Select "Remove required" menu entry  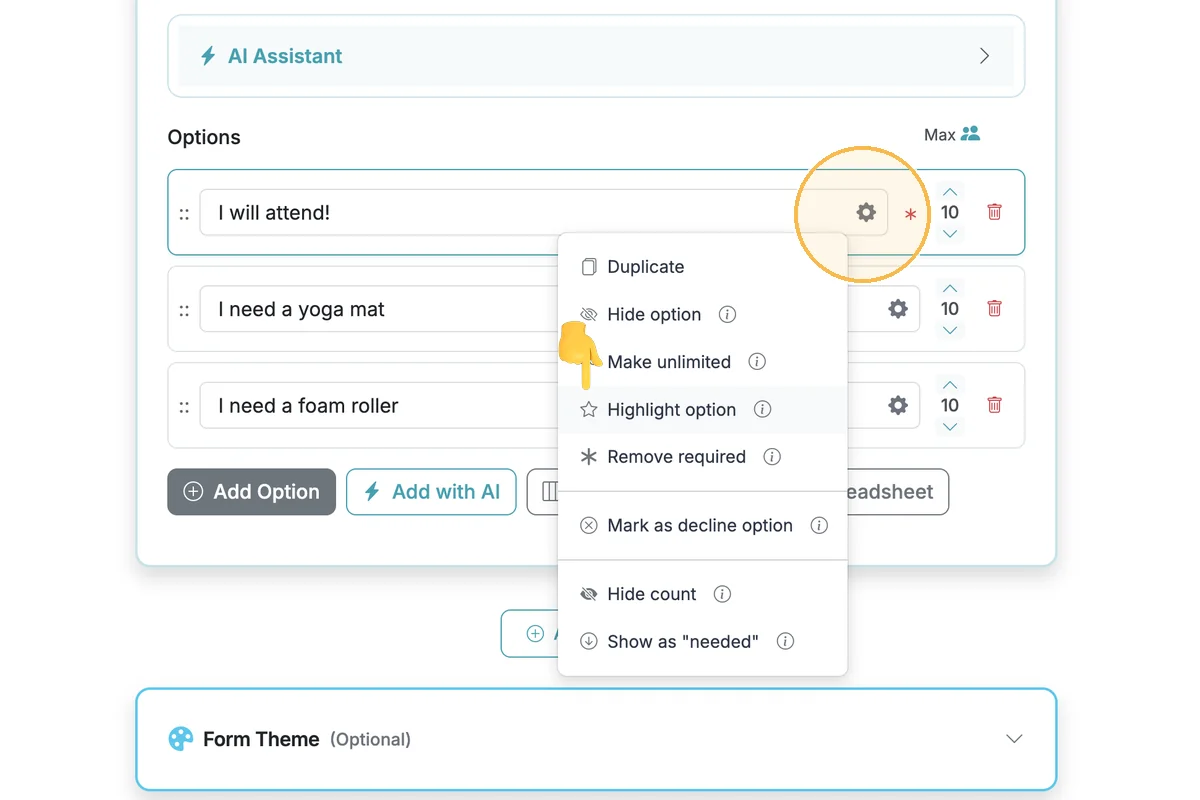tap(676, 457)
